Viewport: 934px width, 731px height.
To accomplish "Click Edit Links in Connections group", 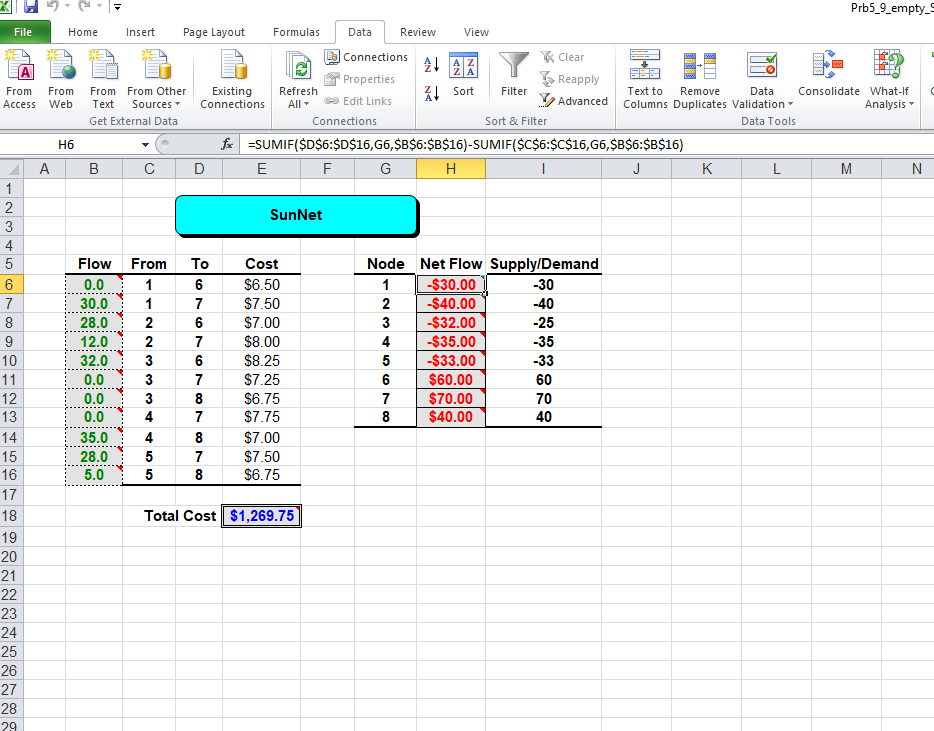I will pos(359,101).
